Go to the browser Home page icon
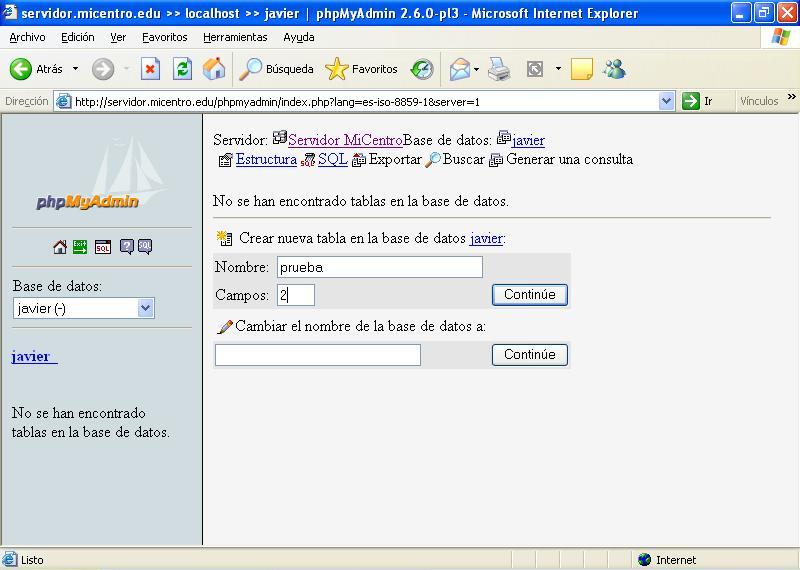This screenshot has height=570, width=800. (214, 69)
